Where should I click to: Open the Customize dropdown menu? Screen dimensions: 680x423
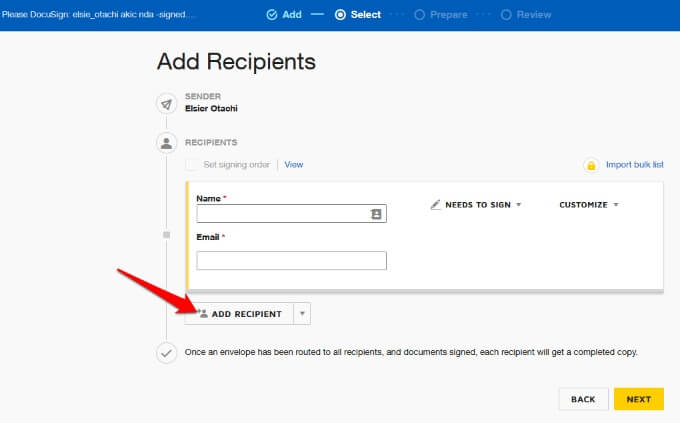(588, 205)
